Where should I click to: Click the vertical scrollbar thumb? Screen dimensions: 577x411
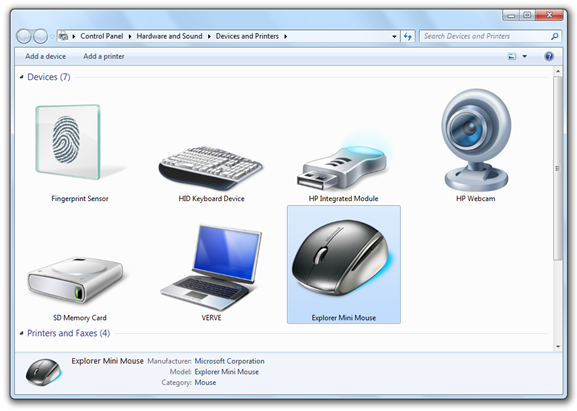click(558, 168)
